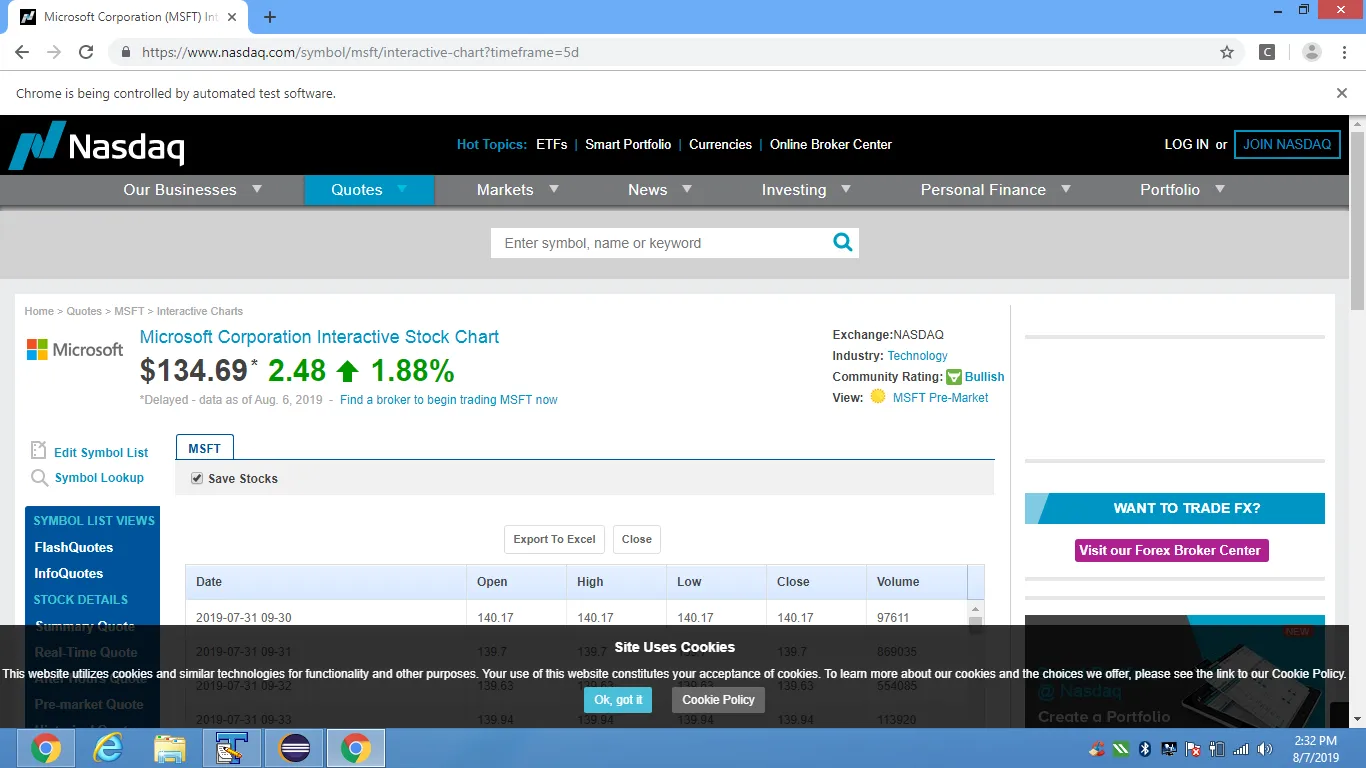Open the Chrome profile avatar
The height and width of the screenshot is (768, 1366).
point(1312,52)
